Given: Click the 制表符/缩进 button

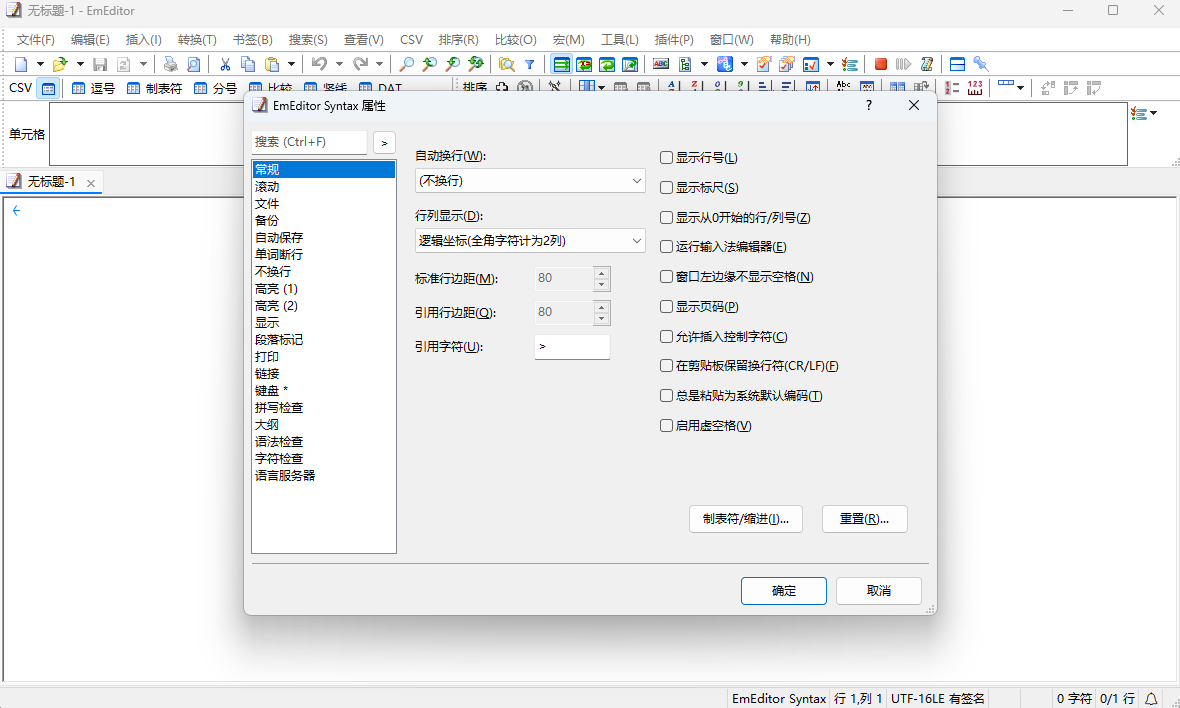Looking at the screenshot, I should (745, 519).
